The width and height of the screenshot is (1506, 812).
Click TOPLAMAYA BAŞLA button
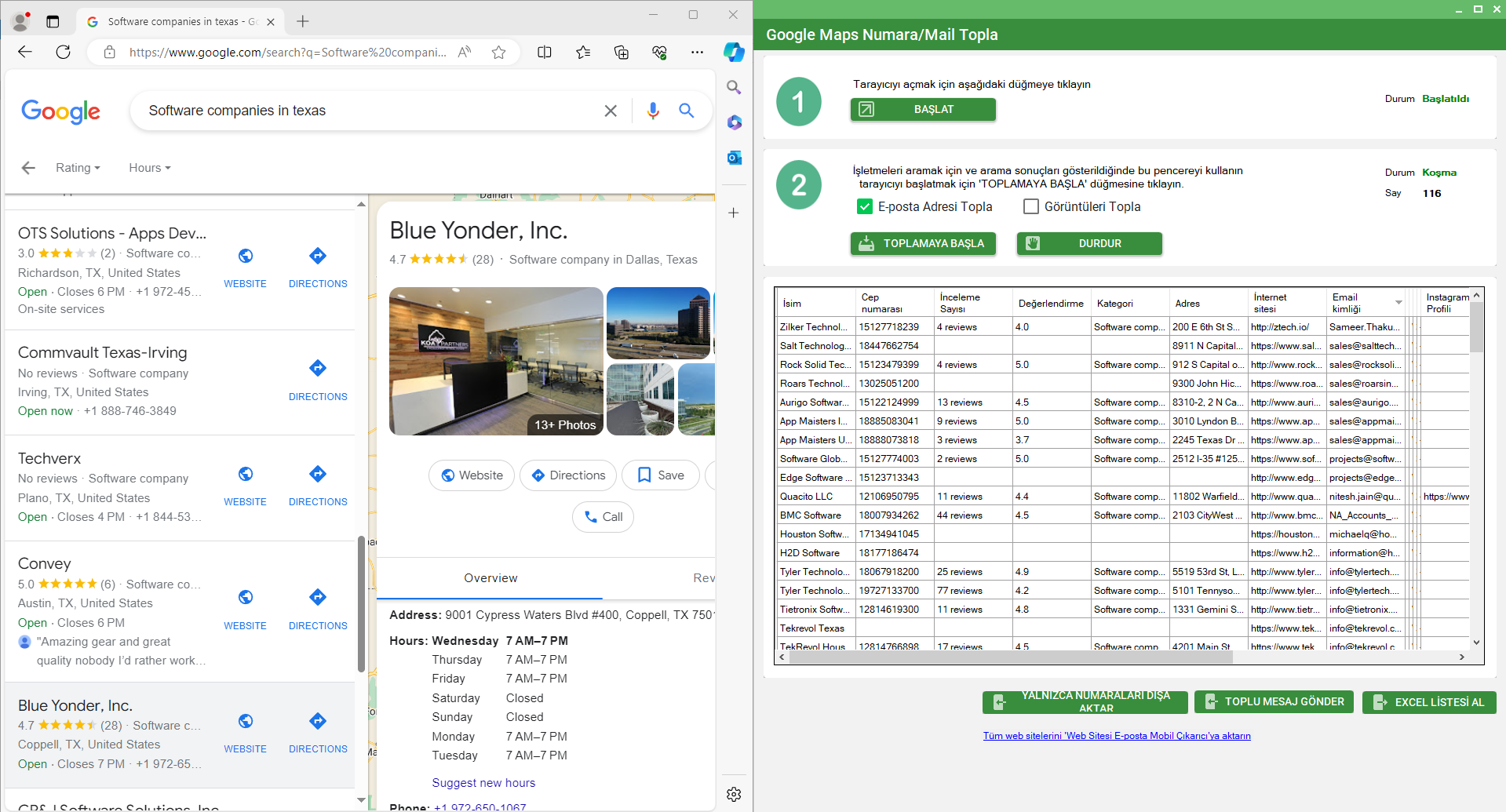click(x=923, y=243)
